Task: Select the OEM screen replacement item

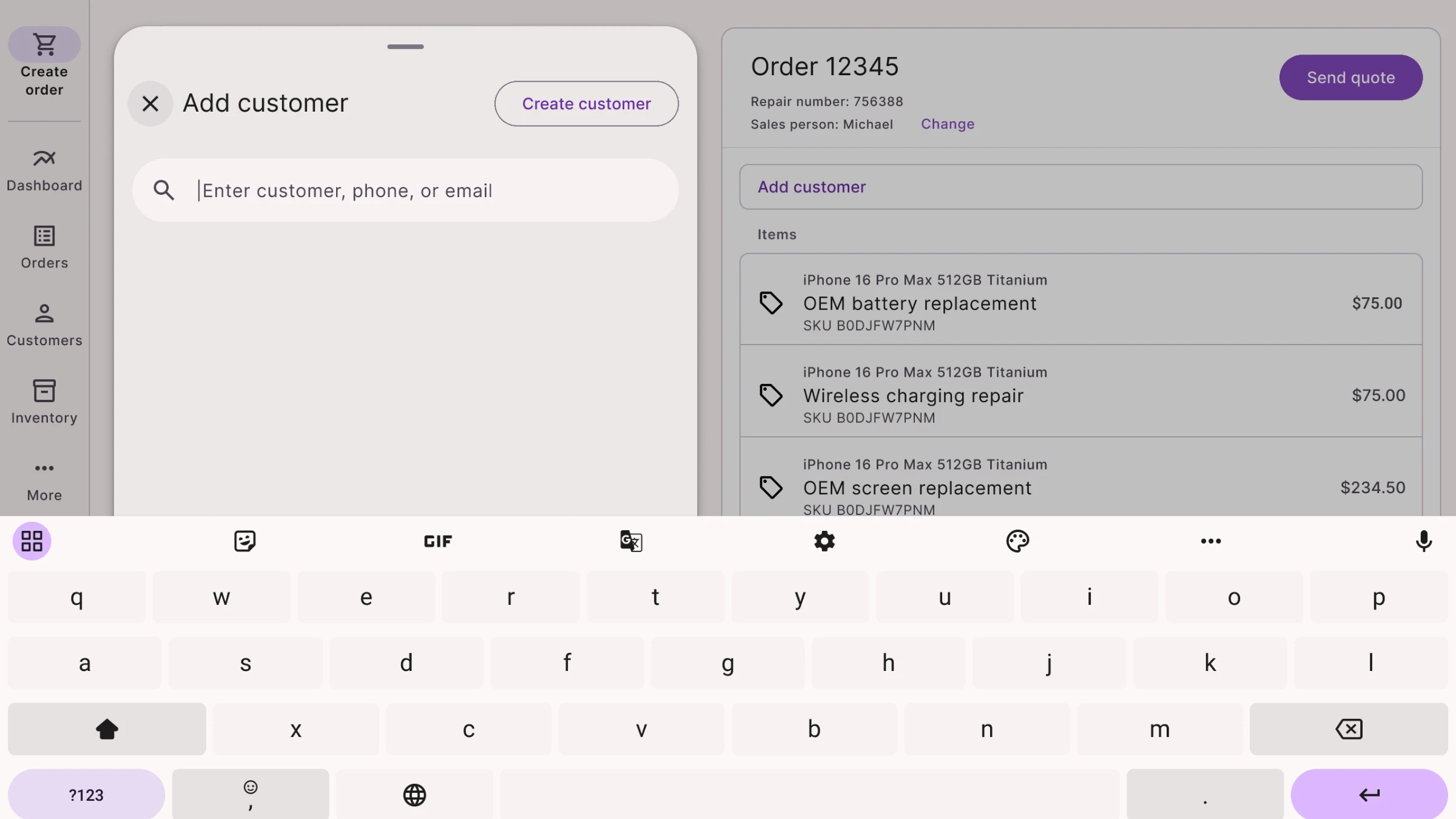Action: [1080, 477]
